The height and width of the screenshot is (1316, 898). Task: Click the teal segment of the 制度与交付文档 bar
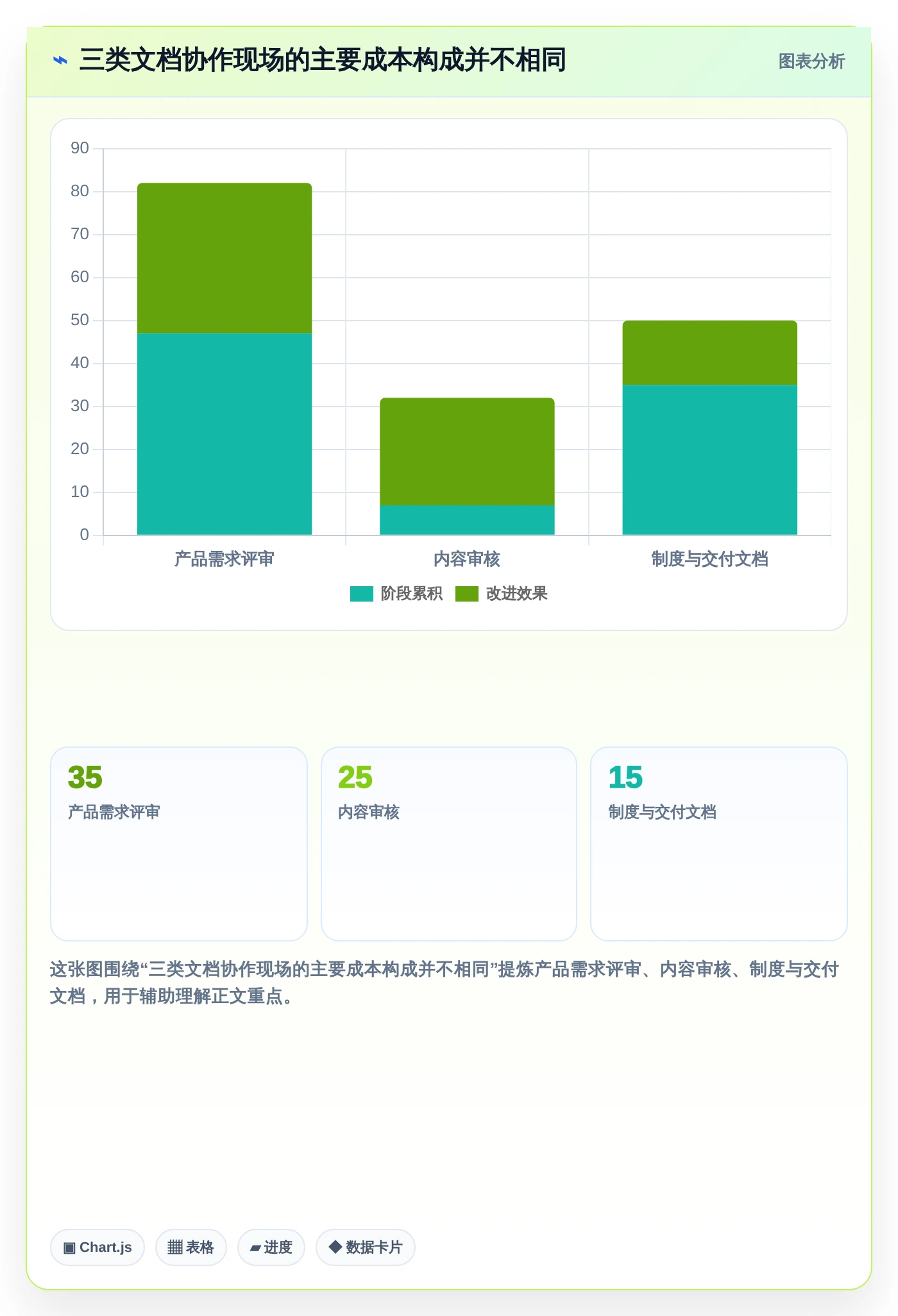[710, 460]
